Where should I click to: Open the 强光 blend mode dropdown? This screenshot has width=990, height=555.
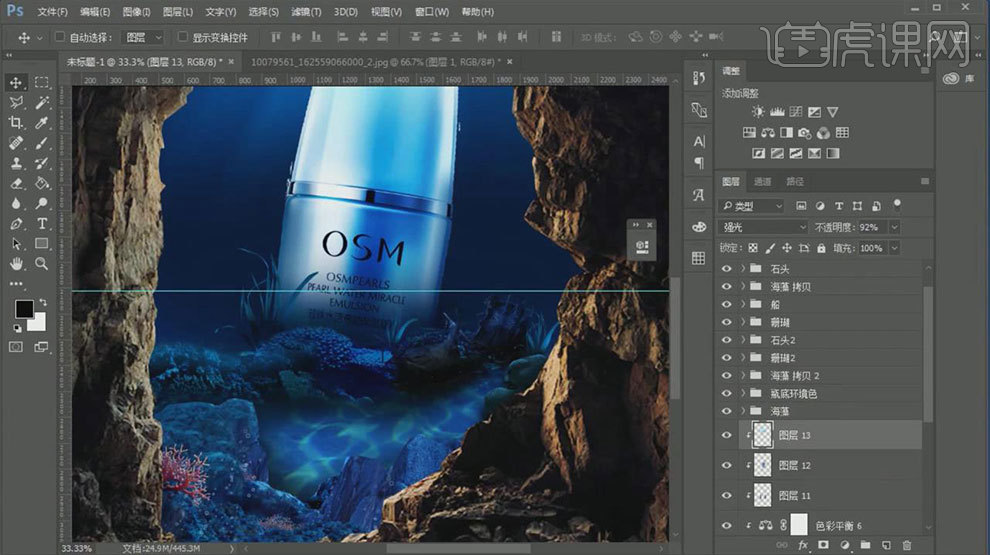pyautogui.click(x=762, y=227)
